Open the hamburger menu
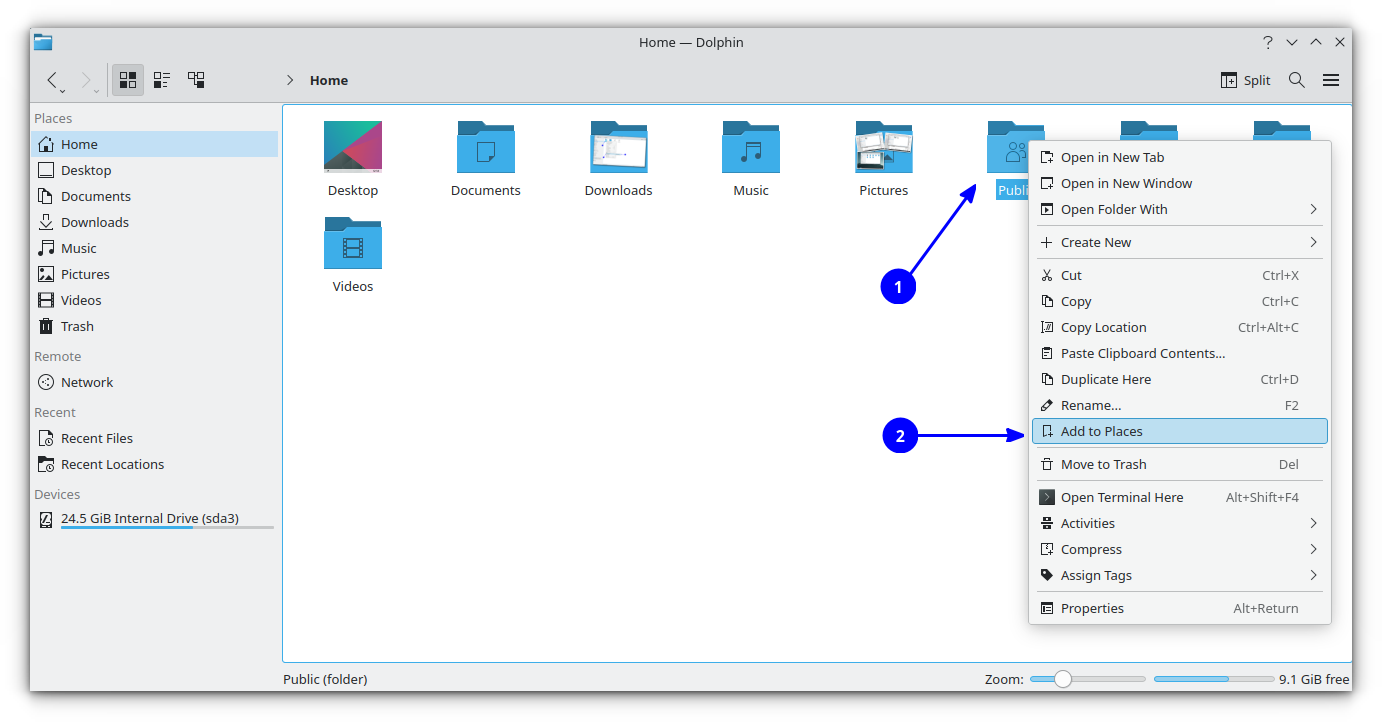This screenshot has height=723, width=1382. pyautogui.click(x=1331, y=80)
